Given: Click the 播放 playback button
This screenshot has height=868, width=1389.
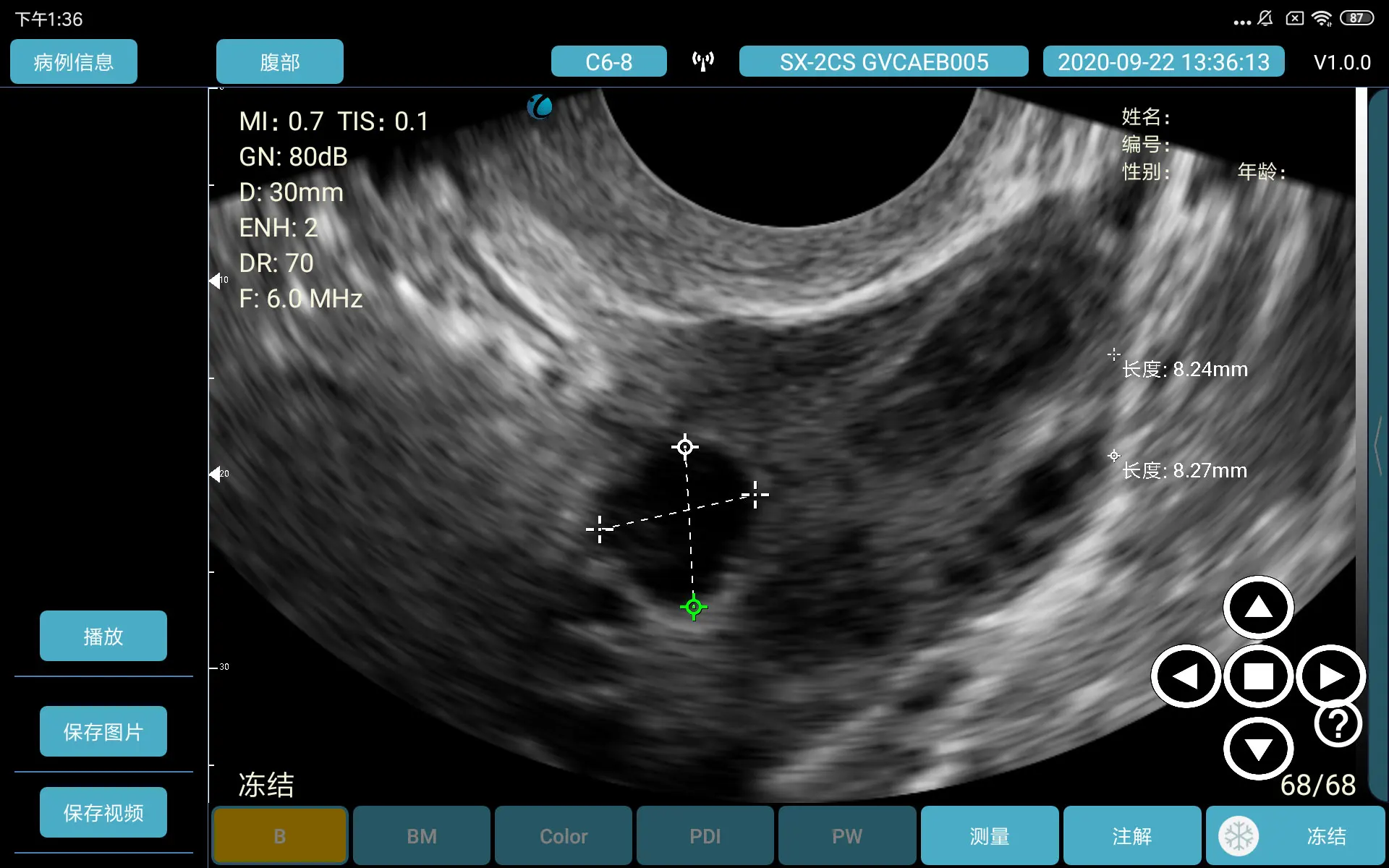Looking at the screenshot, I should [103, 636].
